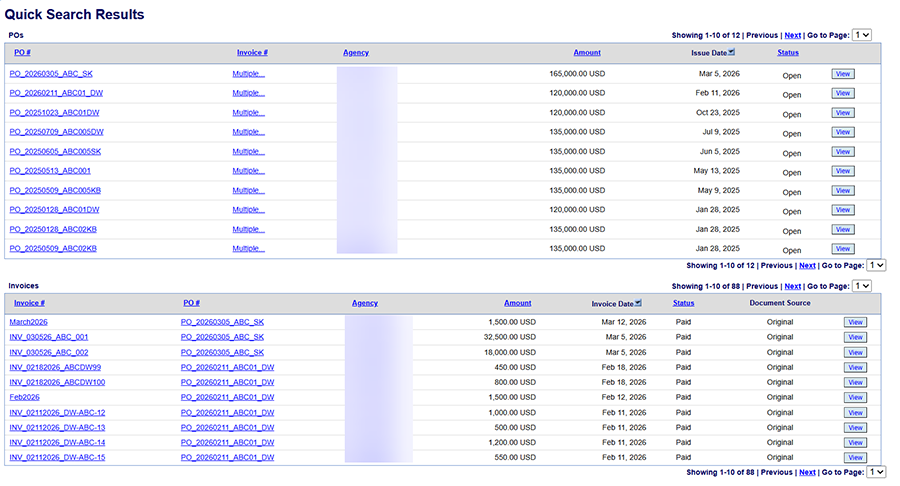Screen dimensions: 900x486
Task: Open PO link in Feb2026 invoice row
Action: [x=228, y=397]
